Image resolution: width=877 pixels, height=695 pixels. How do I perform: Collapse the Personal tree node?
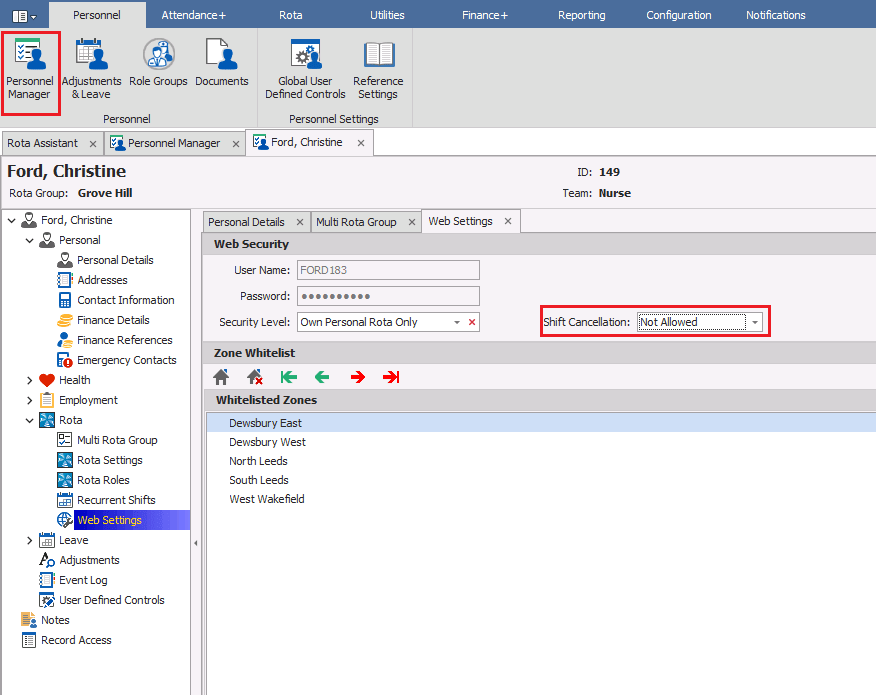[30, 240]
